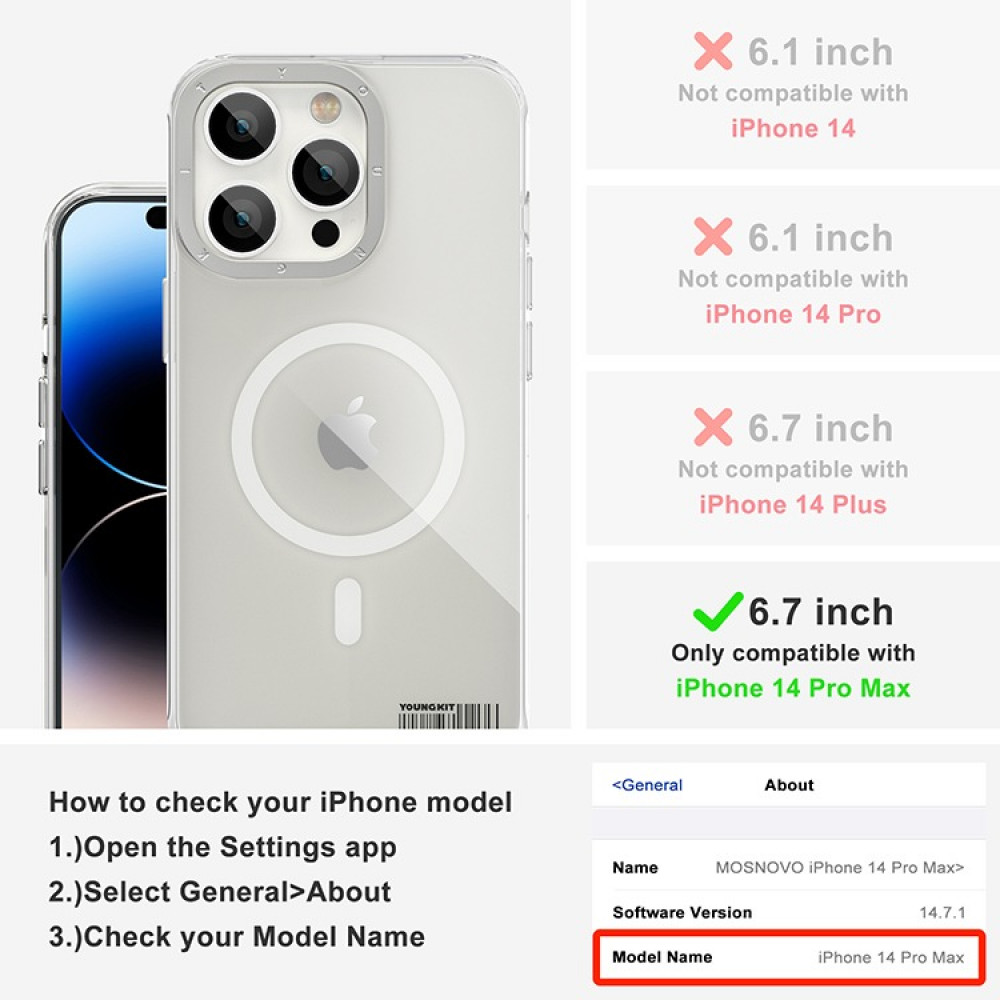Screen dimensions: 1000x1000
Task: Click the phone screen wallpaper on left
Action: (x=114, y=466)
